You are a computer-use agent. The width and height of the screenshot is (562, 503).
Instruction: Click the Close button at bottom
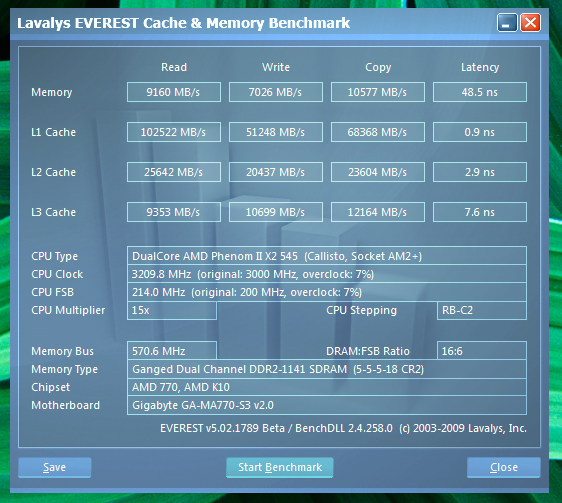point(504,467)
